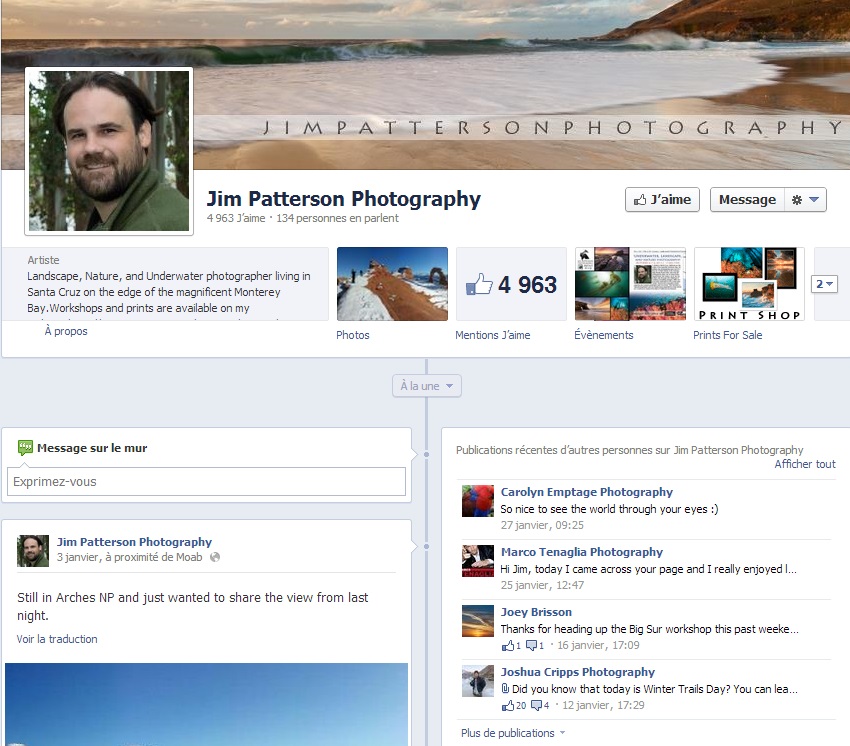Open the gear settings dropdown
850x746 pixels.
pos(805,200)
